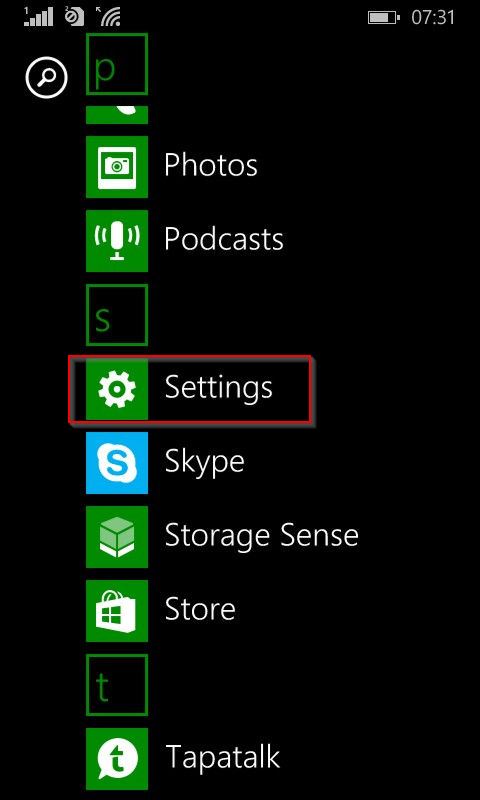Open the Tapatalk speech bubble icon

117,759
